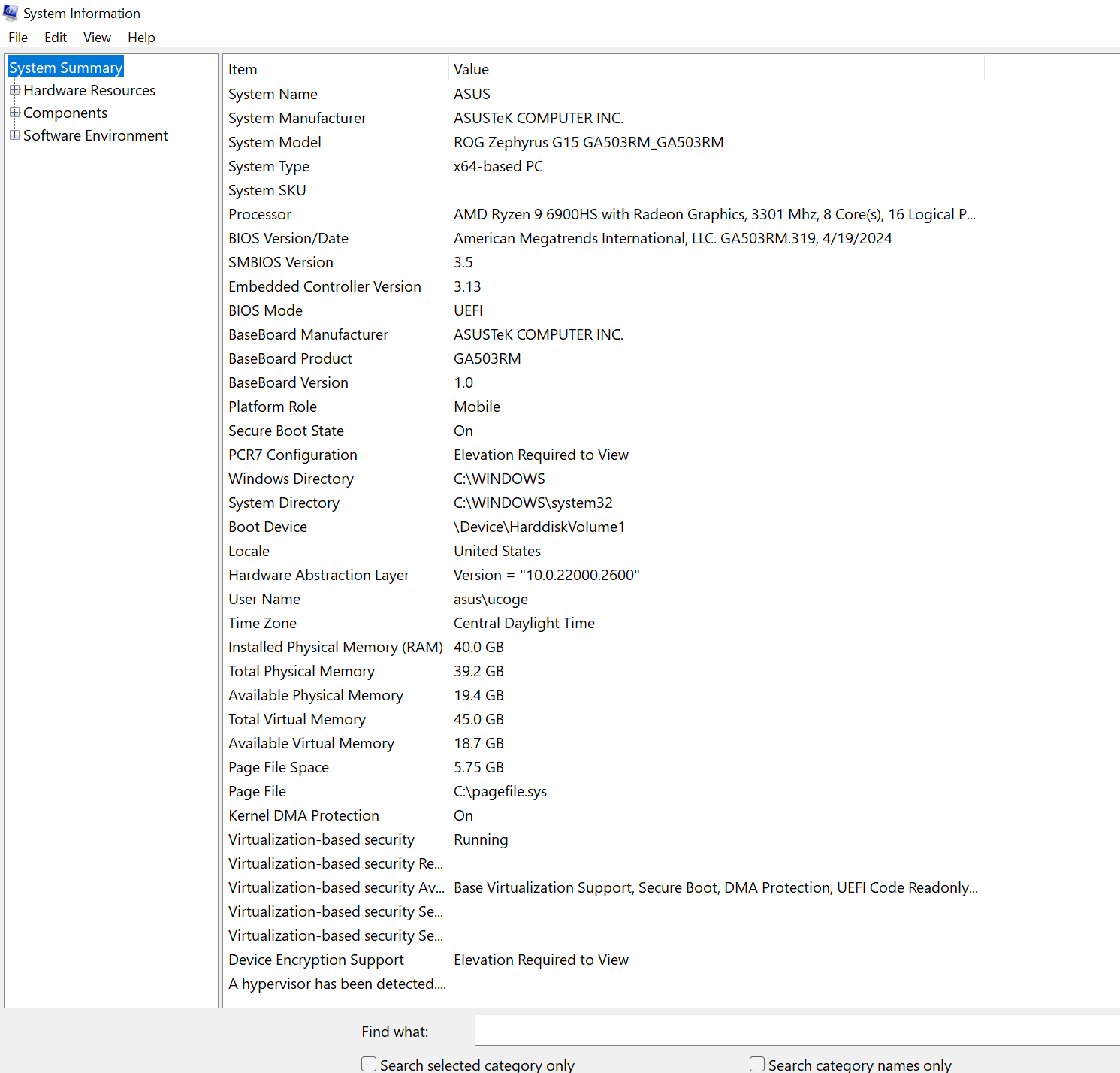Select the BaseBoard Product row
The width and height of the screenshot is (1120, 1073).
pos(604,358)
